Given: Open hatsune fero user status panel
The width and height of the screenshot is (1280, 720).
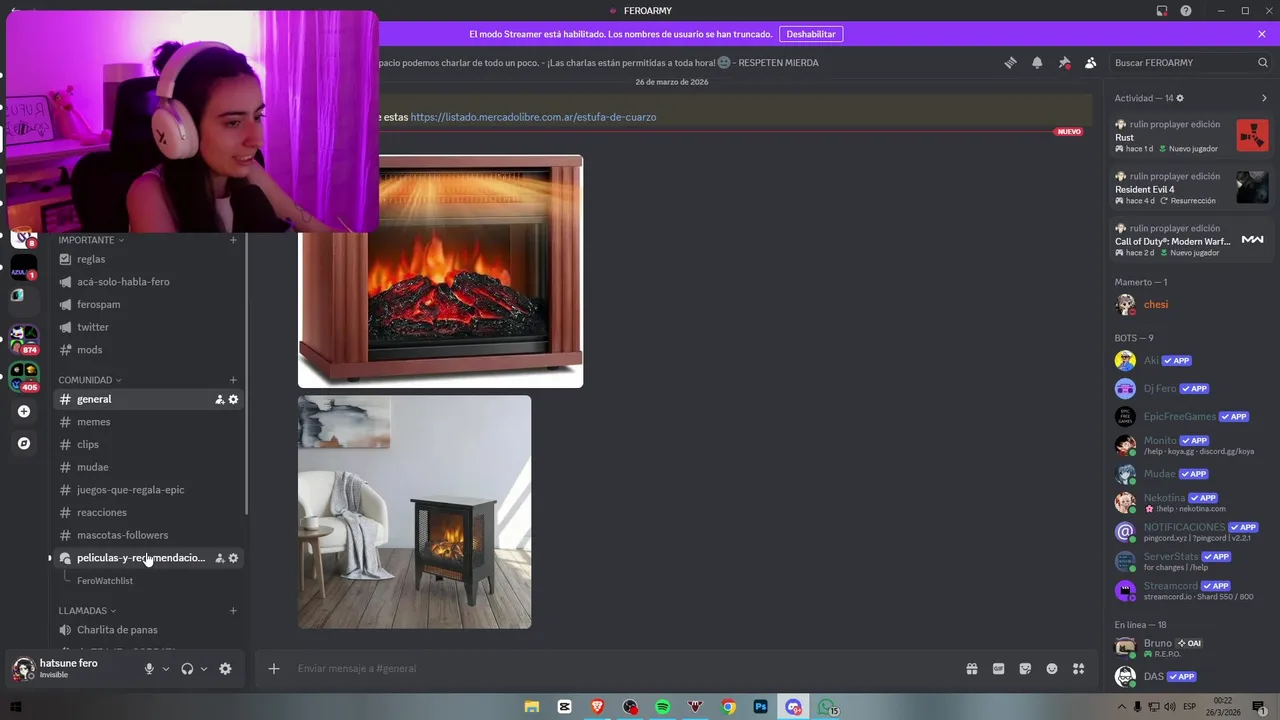Looking at the screenshot, I should click(x=70, y=668).
